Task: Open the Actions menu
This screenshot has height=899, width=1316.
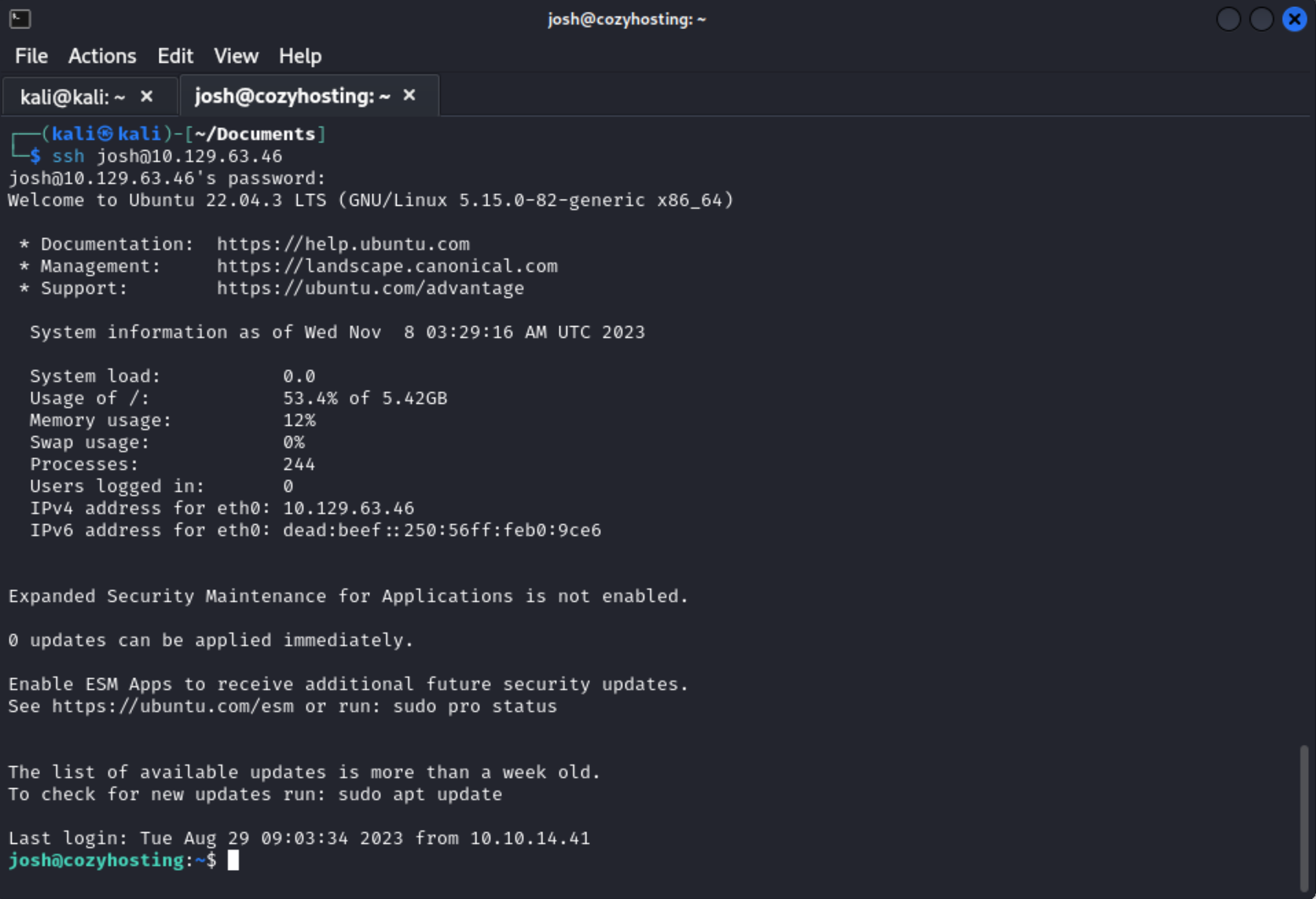Action: coord(102,56)
